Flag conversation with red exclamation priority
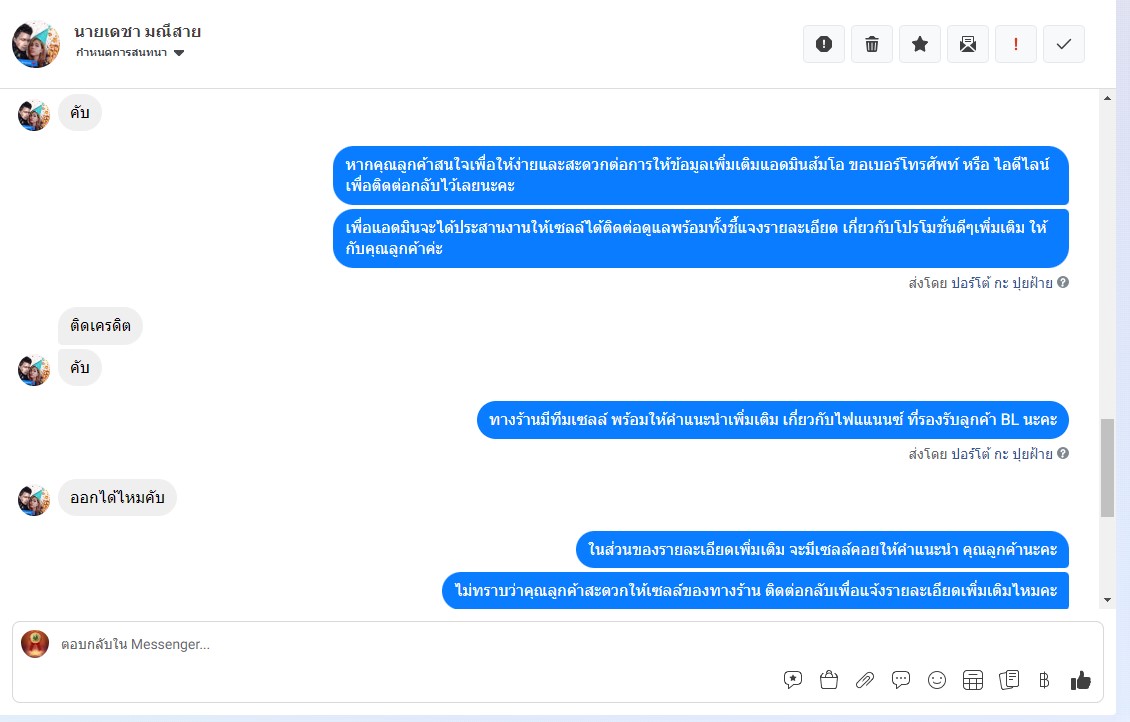Screen dimensions: 1130x722 point(1015,44)
